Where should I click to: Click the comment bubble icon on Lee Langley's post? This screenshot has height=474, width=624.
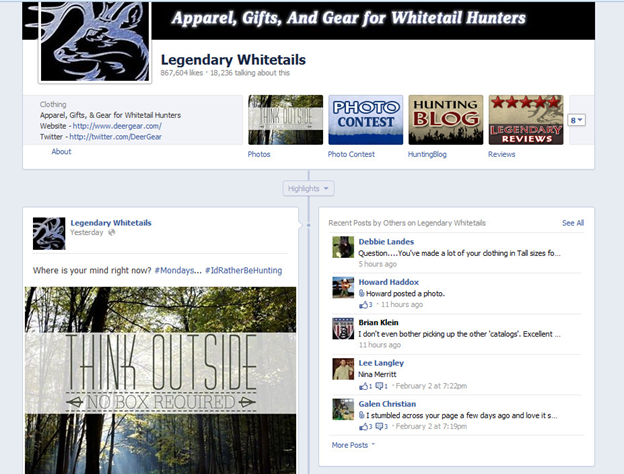[379, 386]
